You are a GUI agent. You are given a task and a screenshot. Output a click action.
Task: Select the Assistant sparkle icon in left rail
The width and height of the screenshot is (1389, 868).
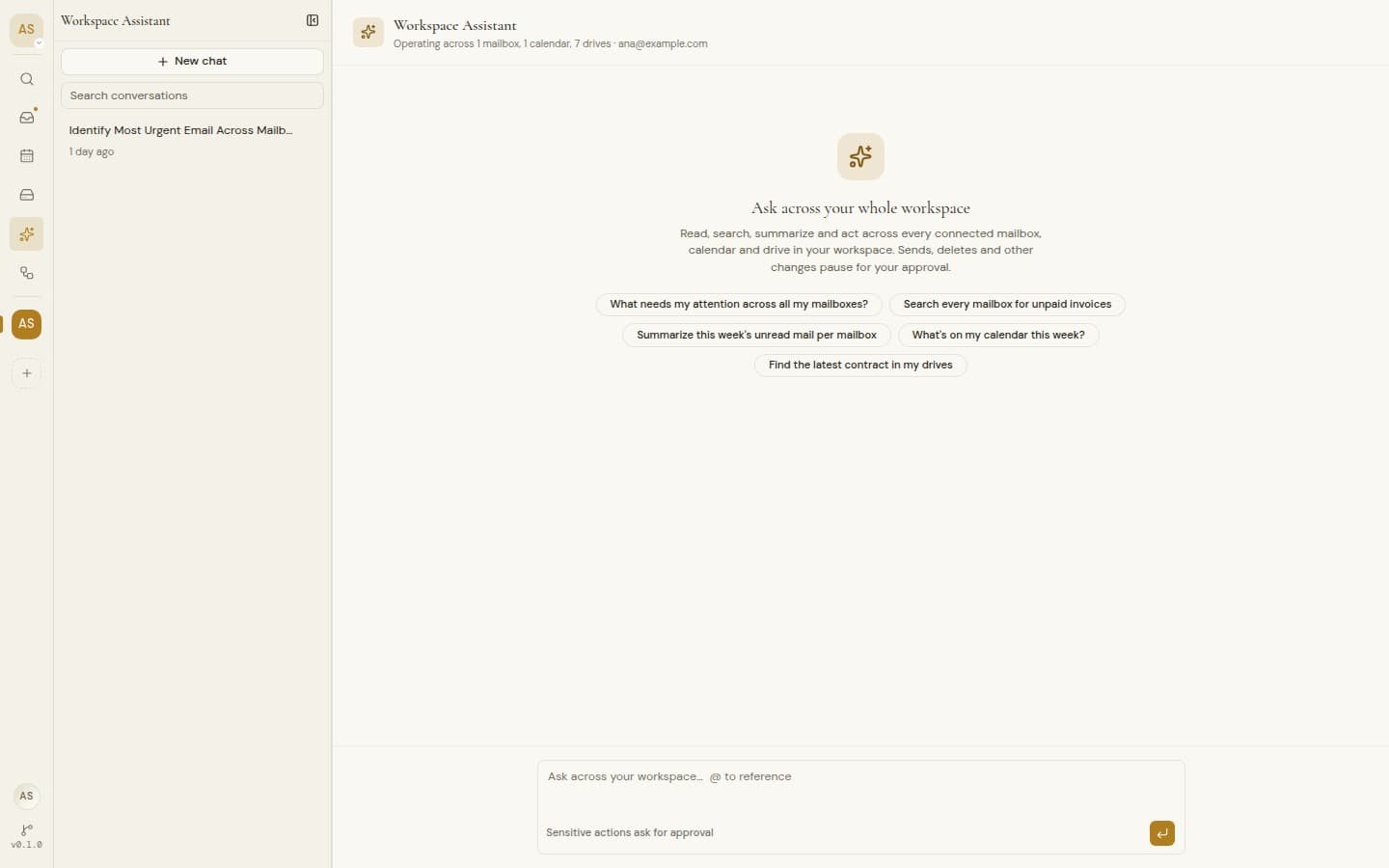[27, 234]
